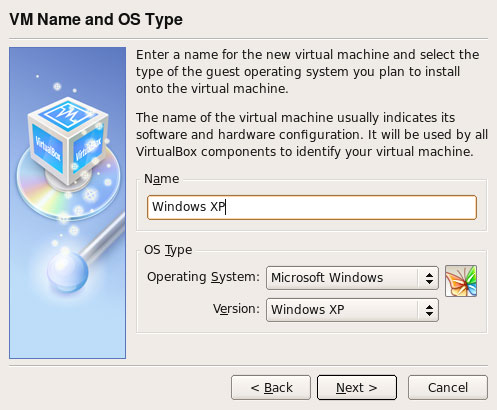This screenshot has height=410, width=497.
Task: Open the Operating System combo box arrows
Action: click(x=429, y=278)
